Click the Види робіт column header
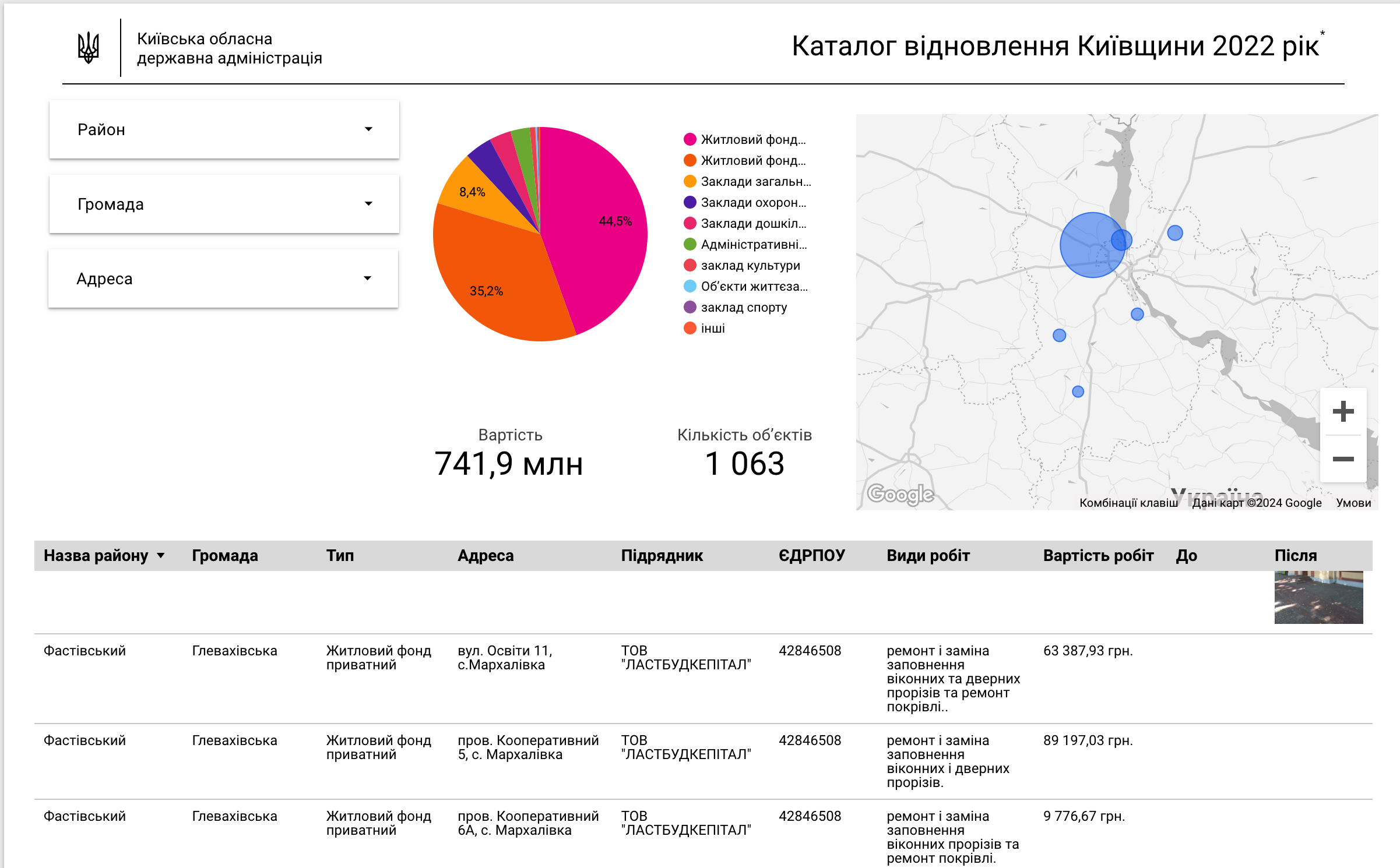 coord(928,556)
